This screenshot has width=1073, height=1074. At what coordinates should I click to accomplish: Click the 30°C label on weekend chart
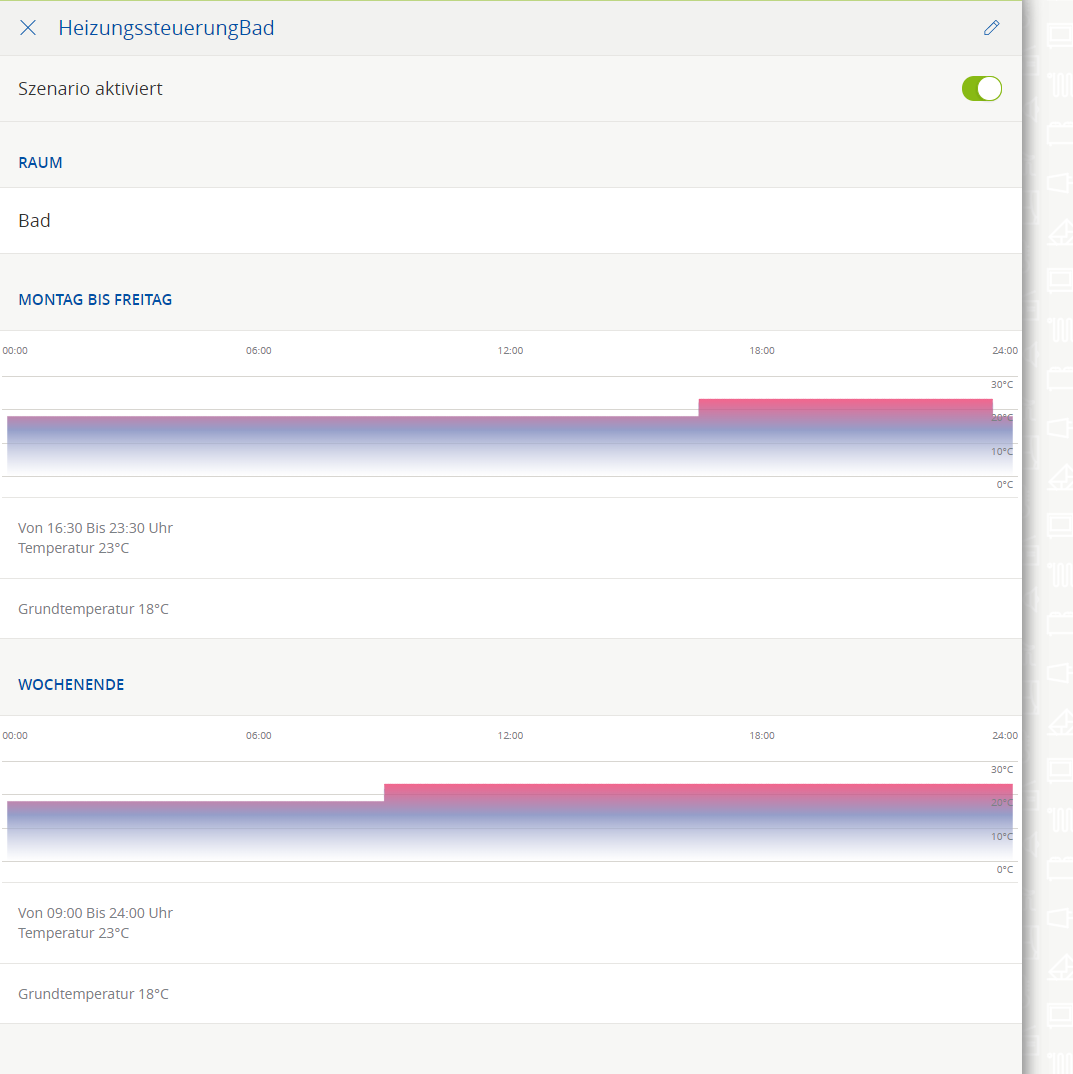(x=1002, y=770)
